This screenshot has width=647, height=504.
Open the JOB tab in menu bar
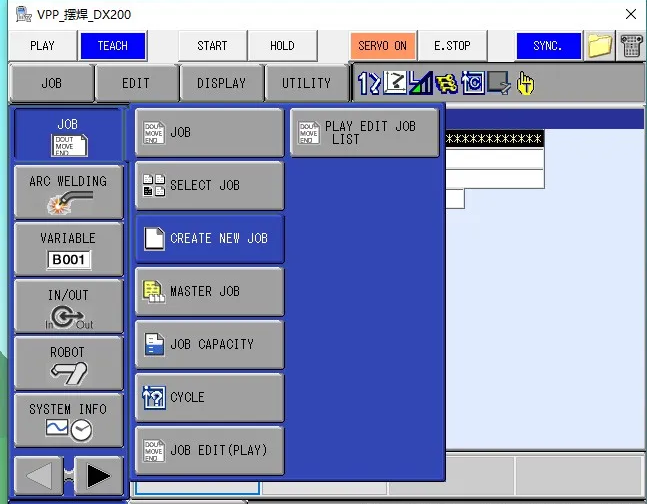[52, 83]
